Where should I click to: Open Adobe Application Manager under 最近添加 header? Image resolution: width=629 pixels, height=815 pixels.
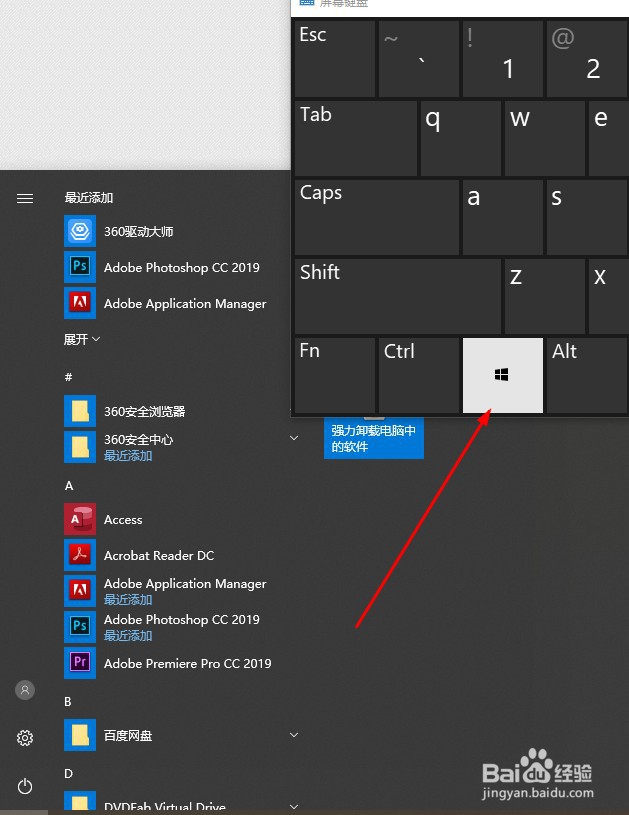tap(165, 303)
